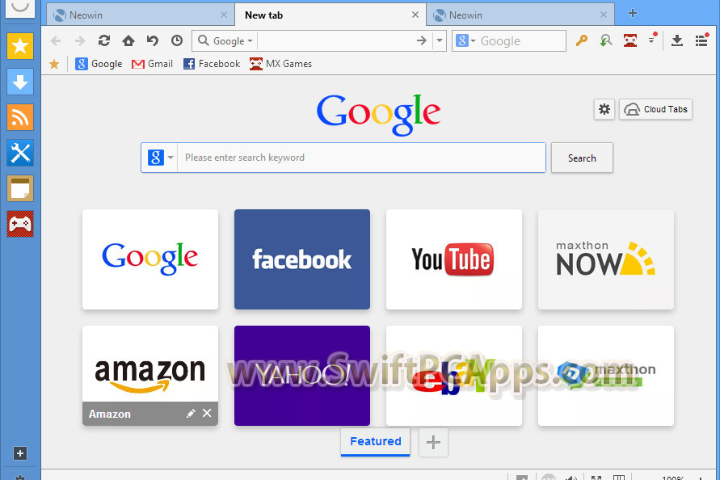Image resolution: width=720 pixels, height=480 pixels.
Task: Open the download manager toolbar icon
Action: (x=677, y=41)
